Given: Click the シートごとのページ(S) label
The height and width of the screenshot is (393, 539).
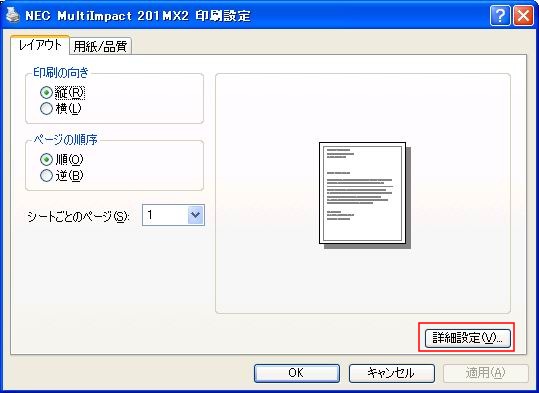Looking at the screenshot, I should 78,217.
